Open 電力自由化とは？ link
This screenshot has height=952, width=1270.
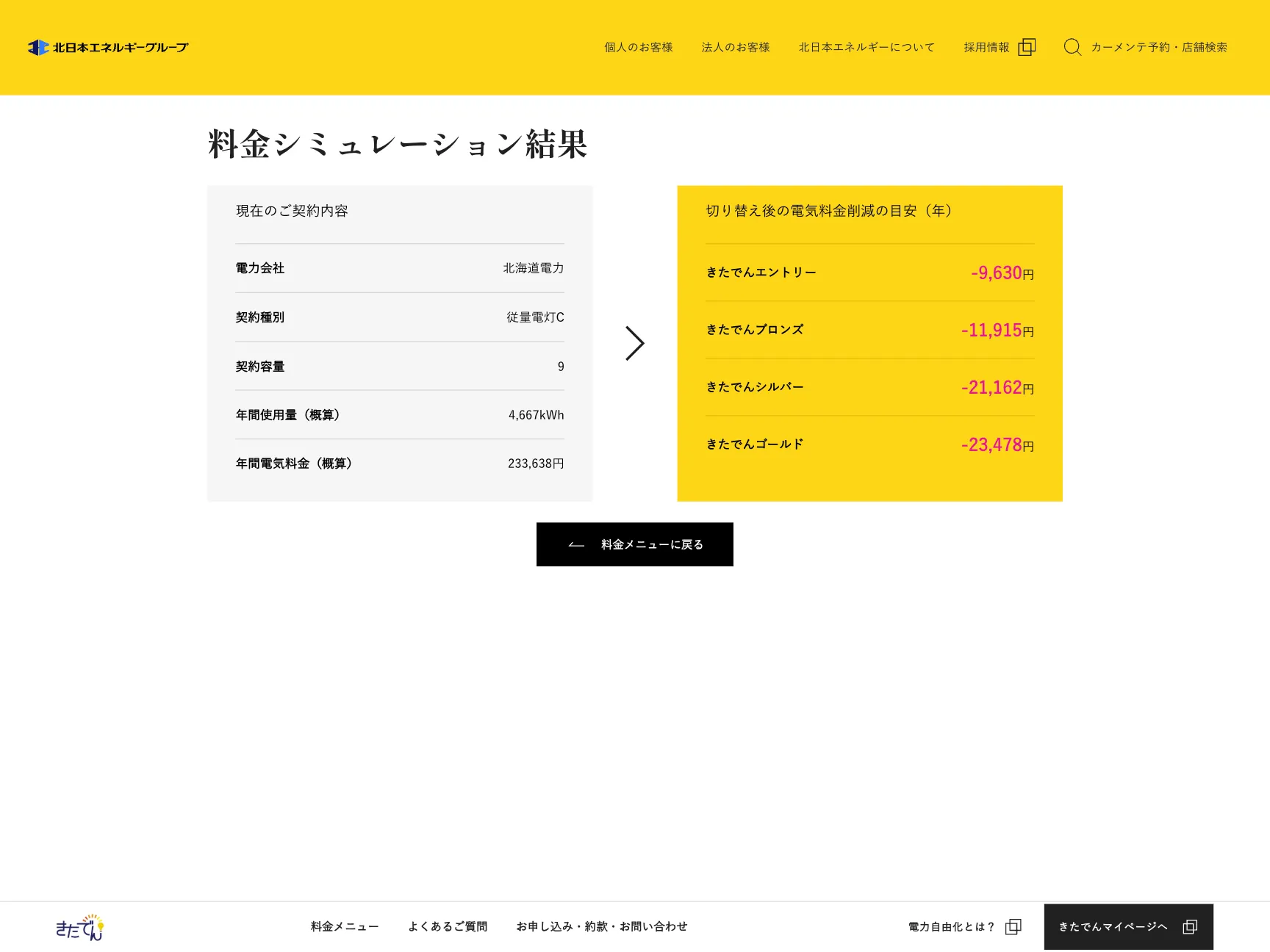tap(951, 927)
